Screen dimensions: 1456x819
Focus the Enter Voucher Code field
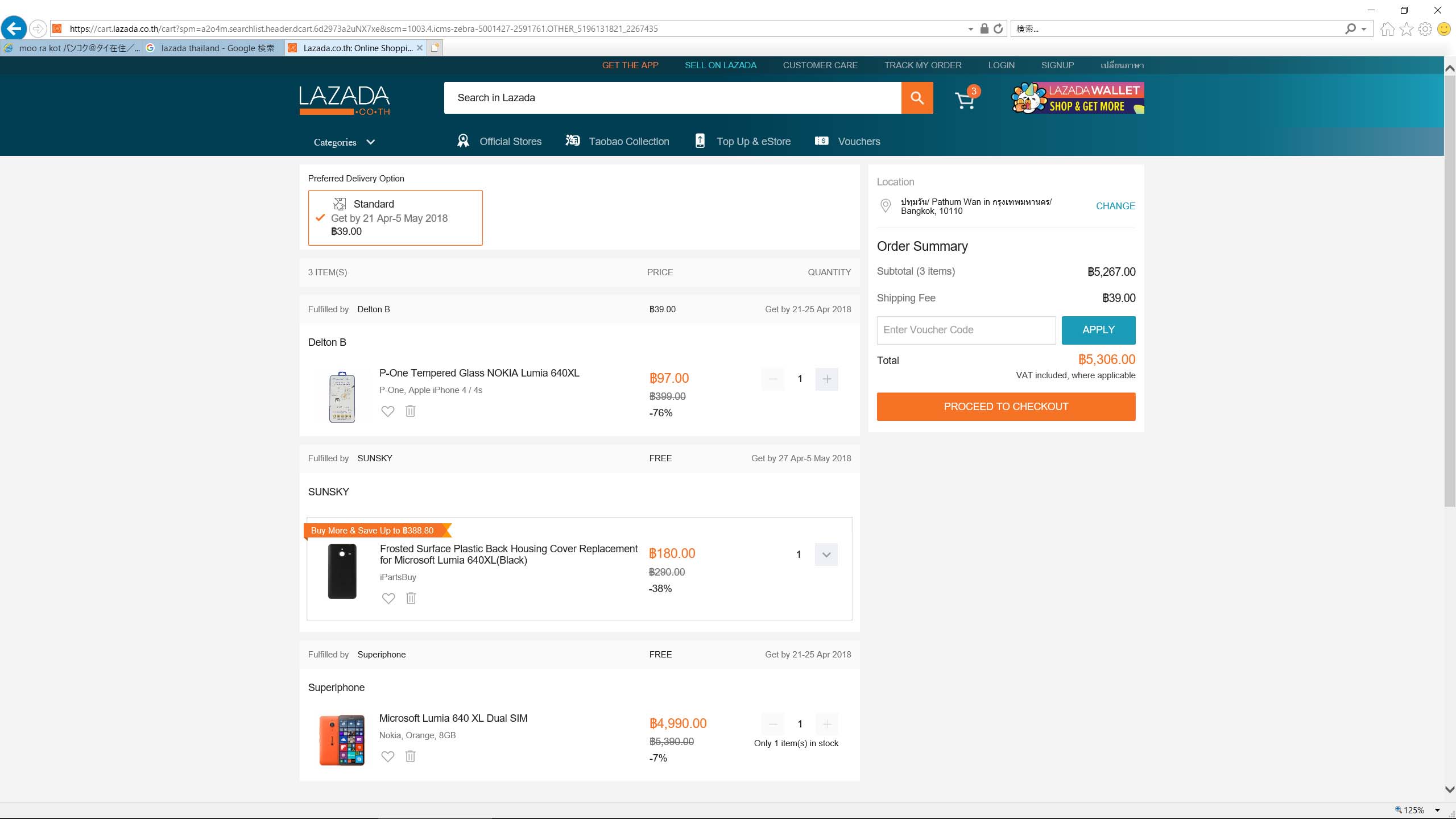click(966, 330)
